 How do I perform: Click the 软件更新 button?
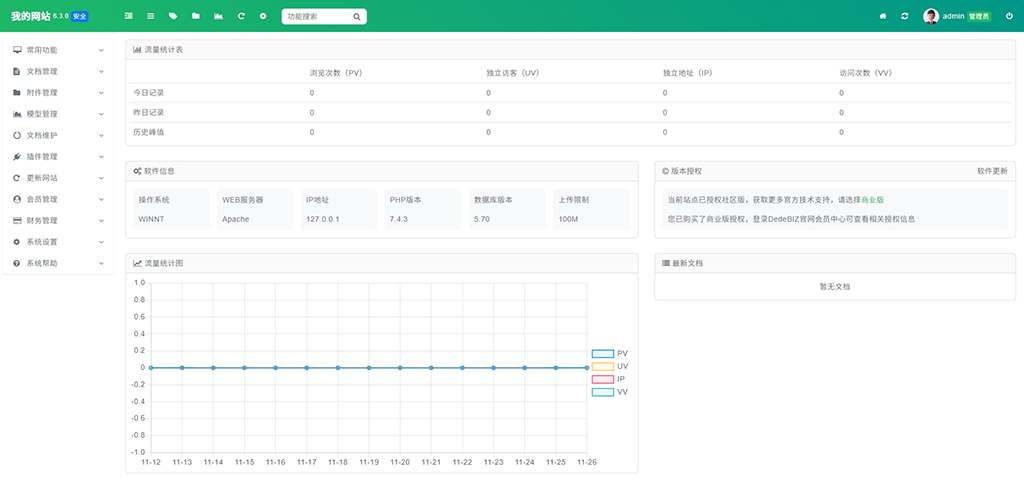click(x=992, y=171)
